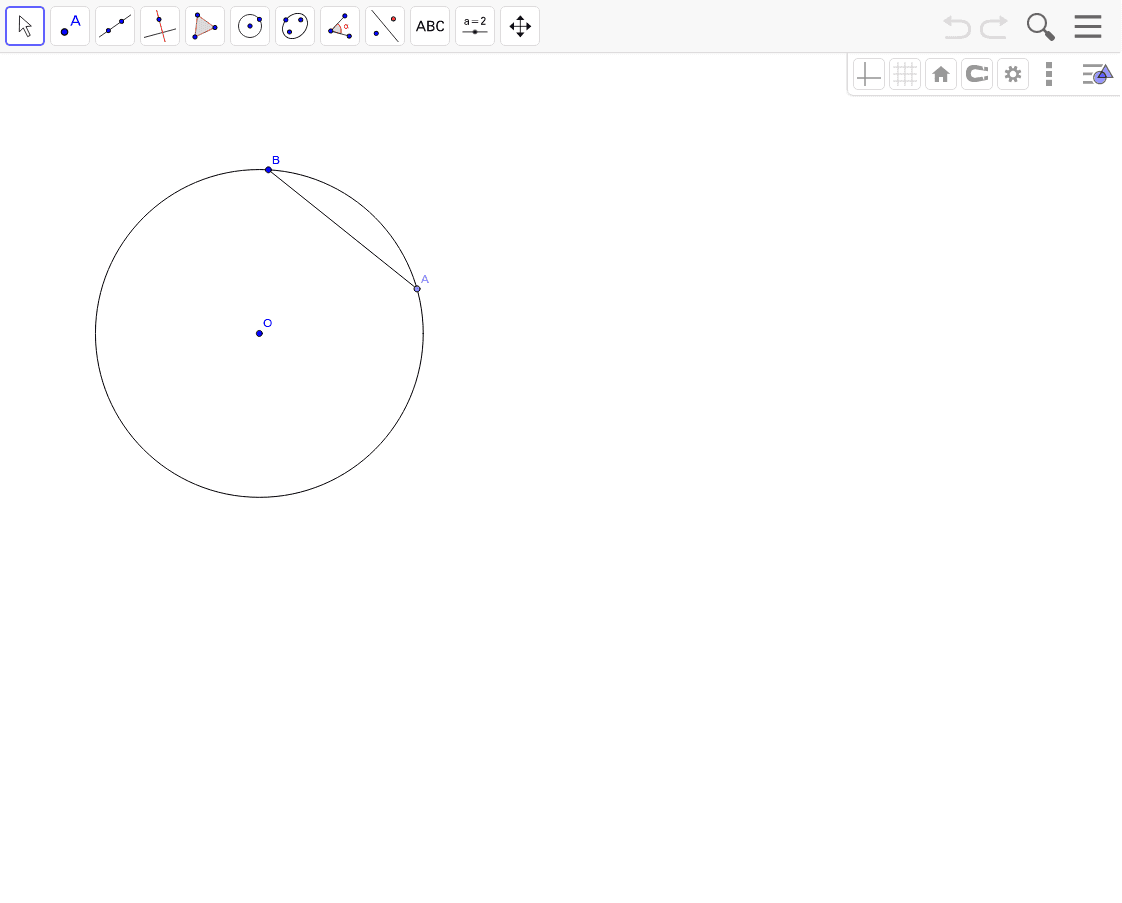Toggle the style bar button
This screenshot has height=903, width=1122.
coord(1097,74)
